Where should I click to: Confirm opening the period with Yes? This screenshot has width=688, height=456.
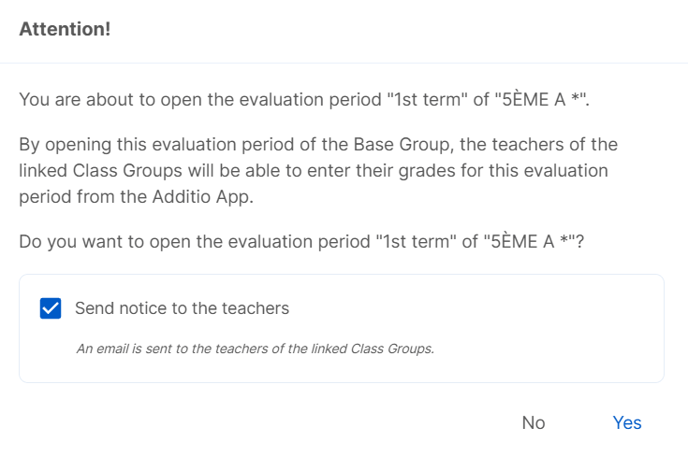[x=627, y=423]
